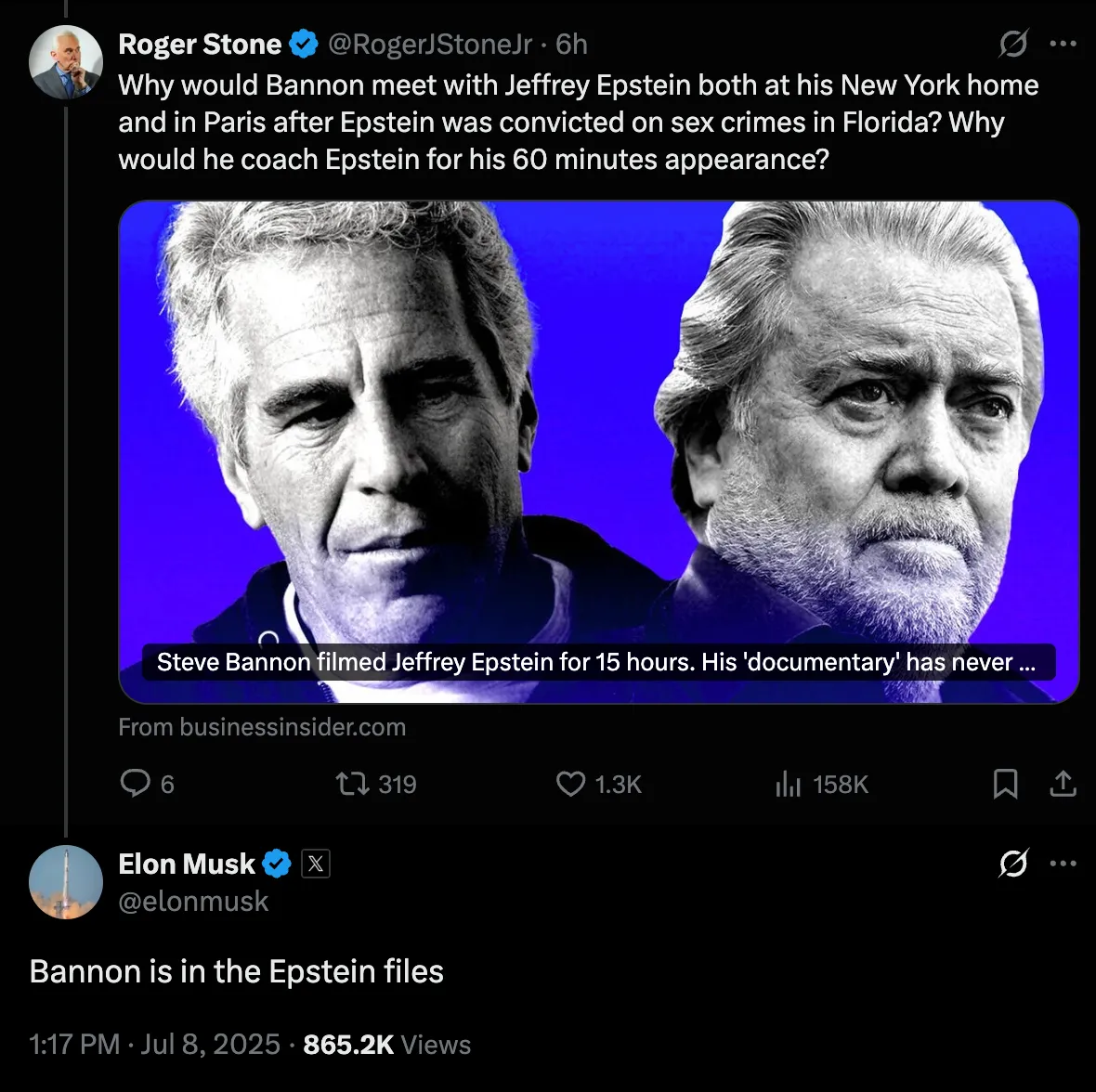1096x1092 pixels.
Task: Click the X affiliation badge beside Elon Musk
Action: click(316, 864)
